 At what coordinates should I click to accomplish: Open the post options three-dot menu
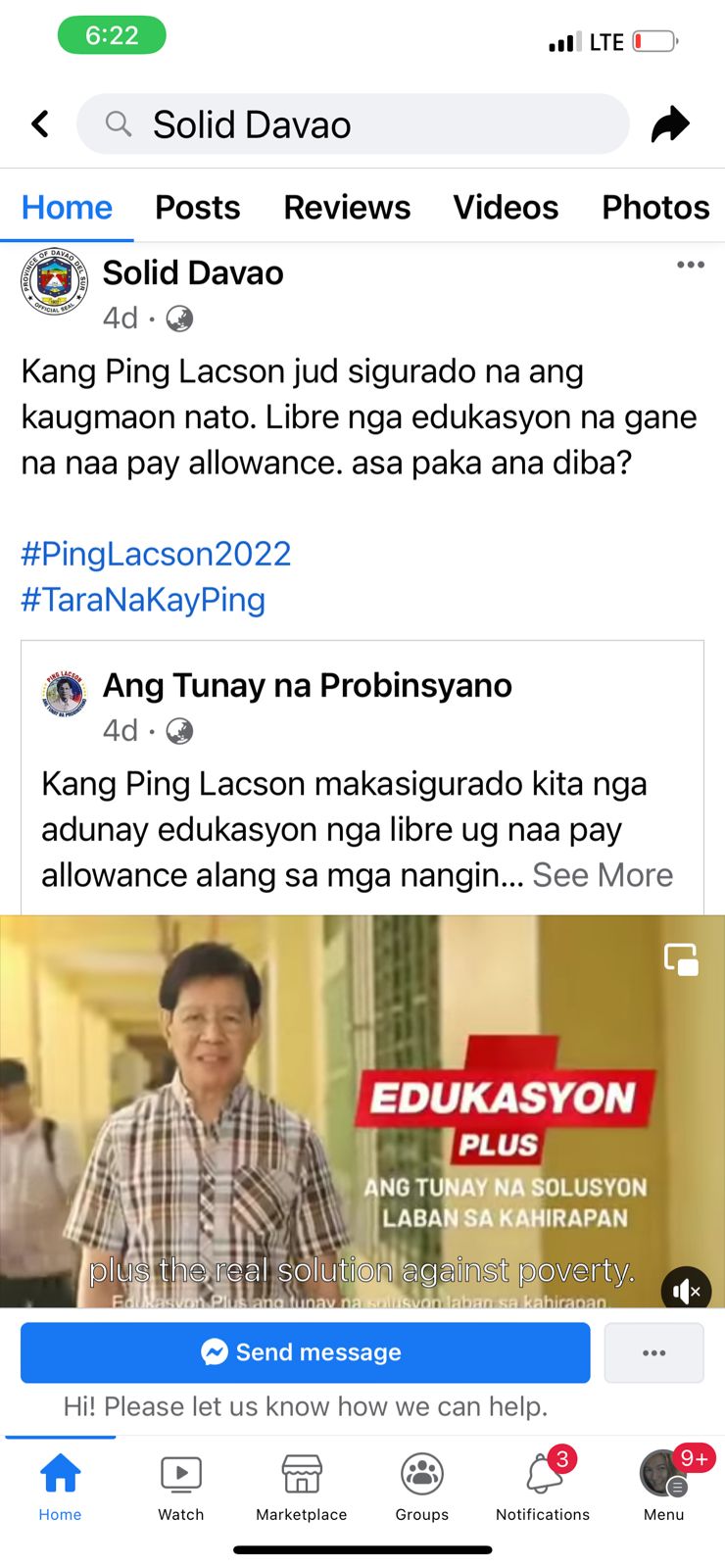tap(691, 265)
